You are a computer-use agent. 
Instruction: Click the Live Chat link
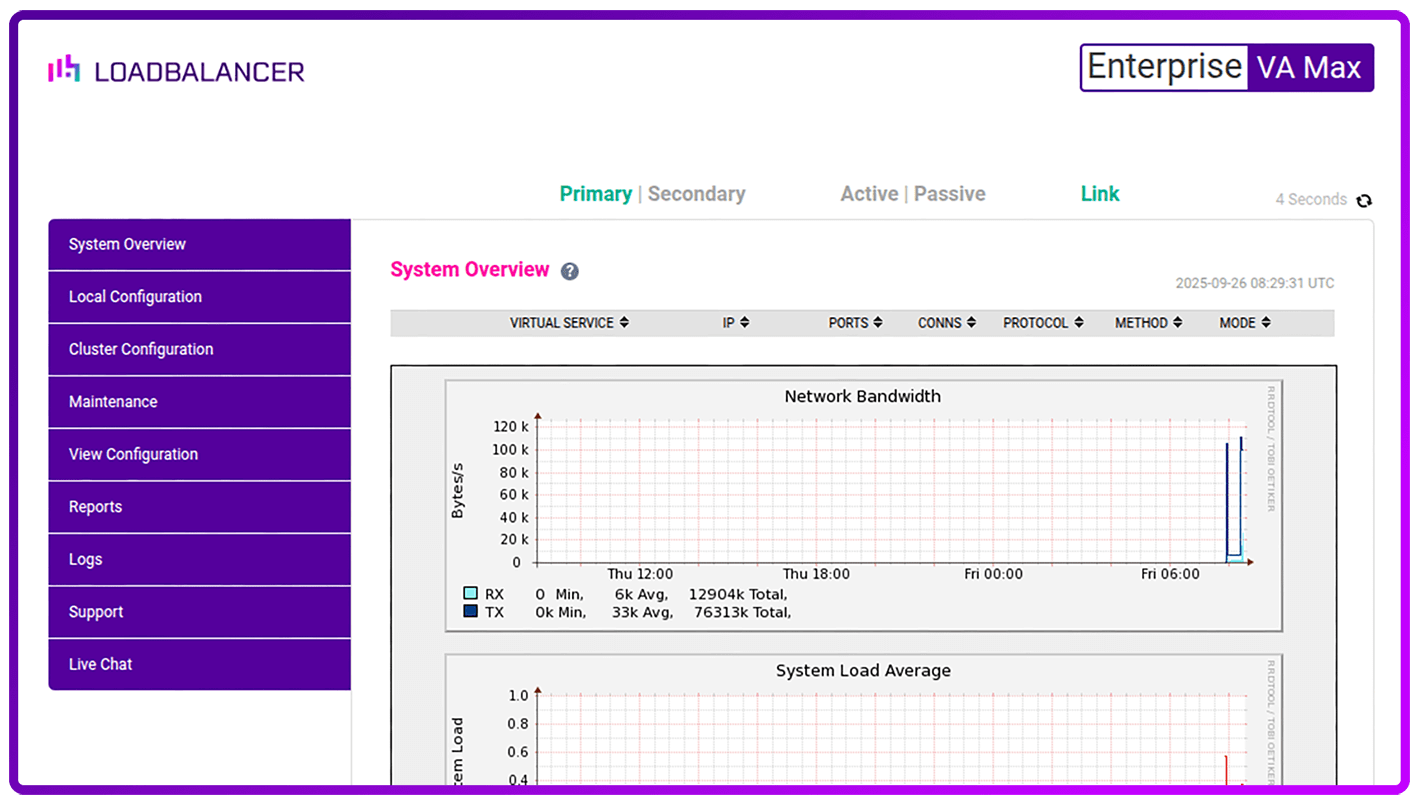[x=100, y=664]
